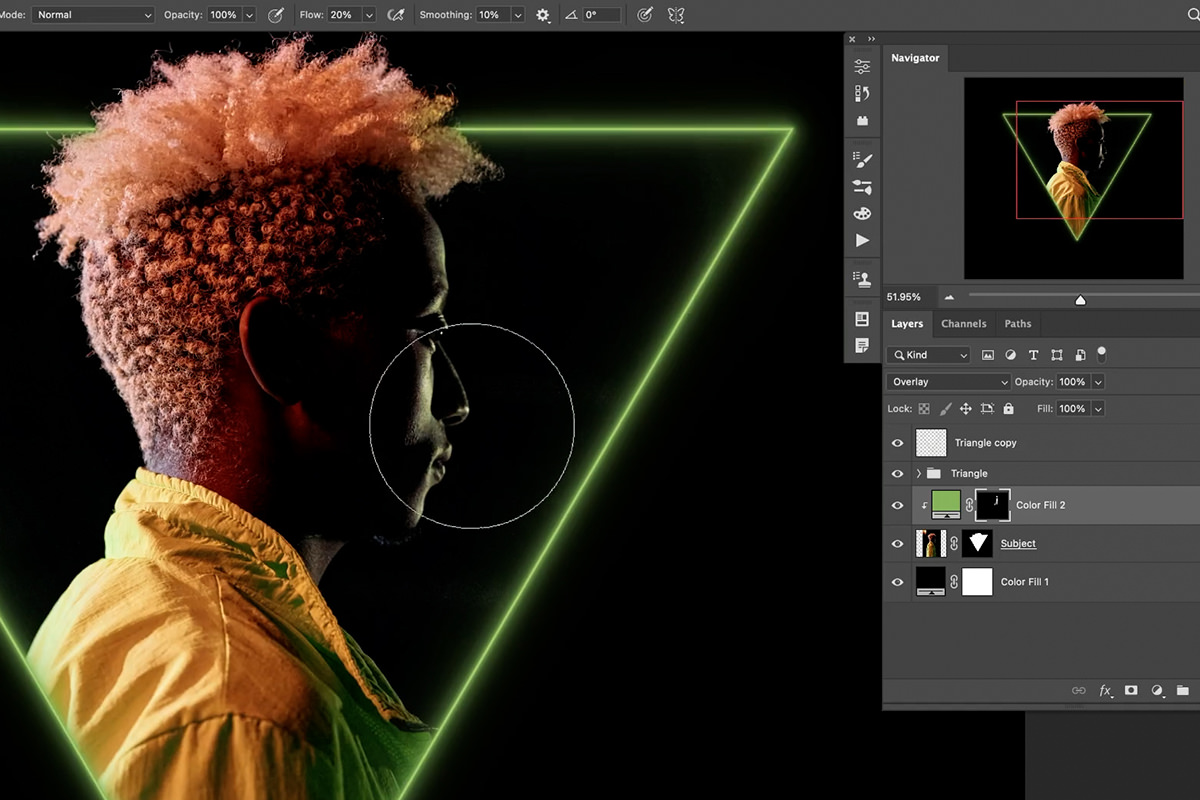Hide the Triangle copy layer
Screen dimensions: 1200x800
(x=897, y=443)
